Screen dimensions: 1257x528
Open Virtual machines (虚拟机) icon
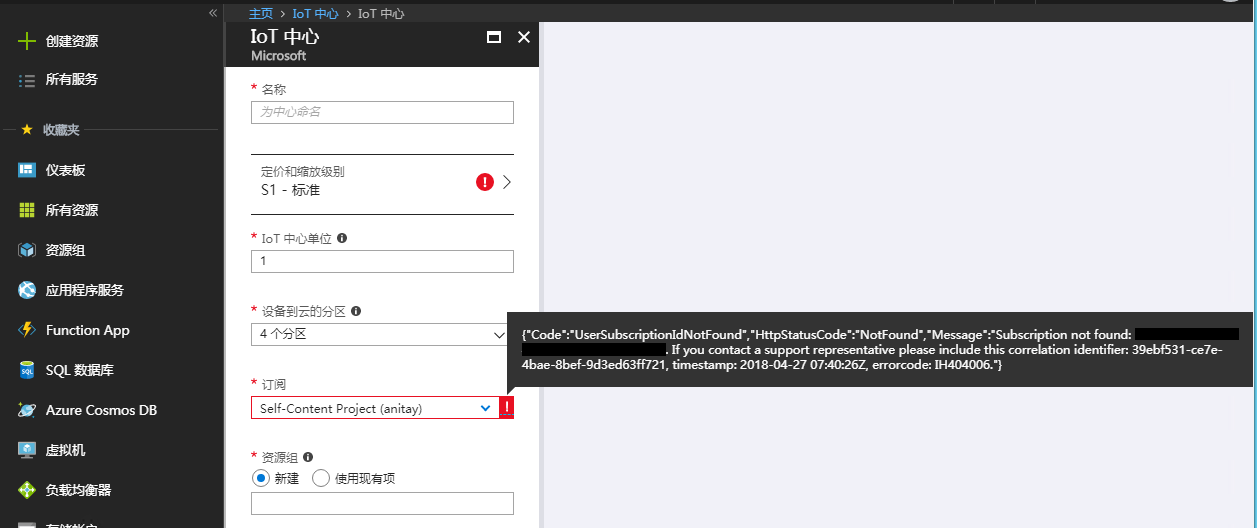point(27,450)
